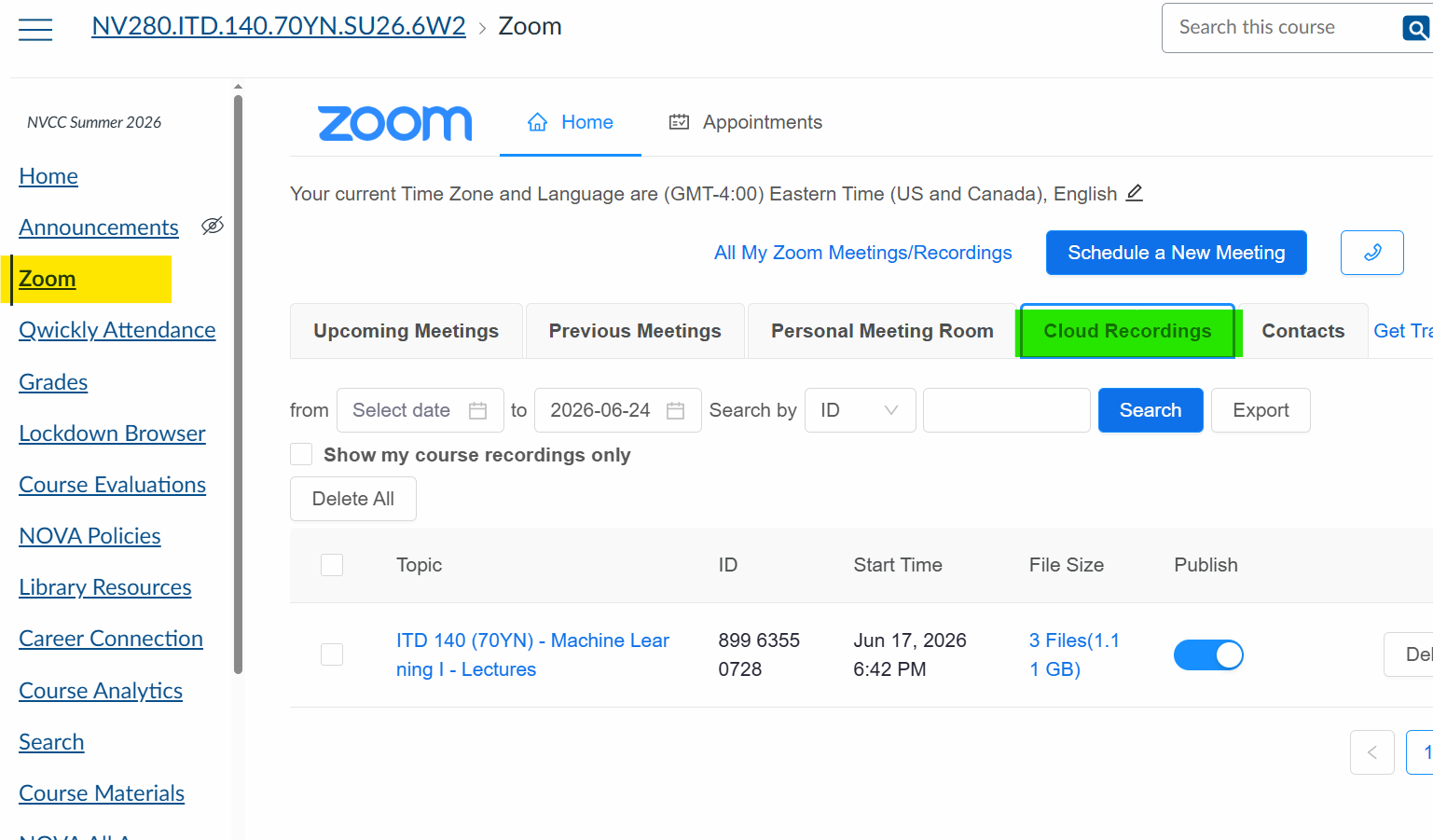Open Zoom in course navigation
This screenshot has height=840, width=1433.
[x=48, y=279]
